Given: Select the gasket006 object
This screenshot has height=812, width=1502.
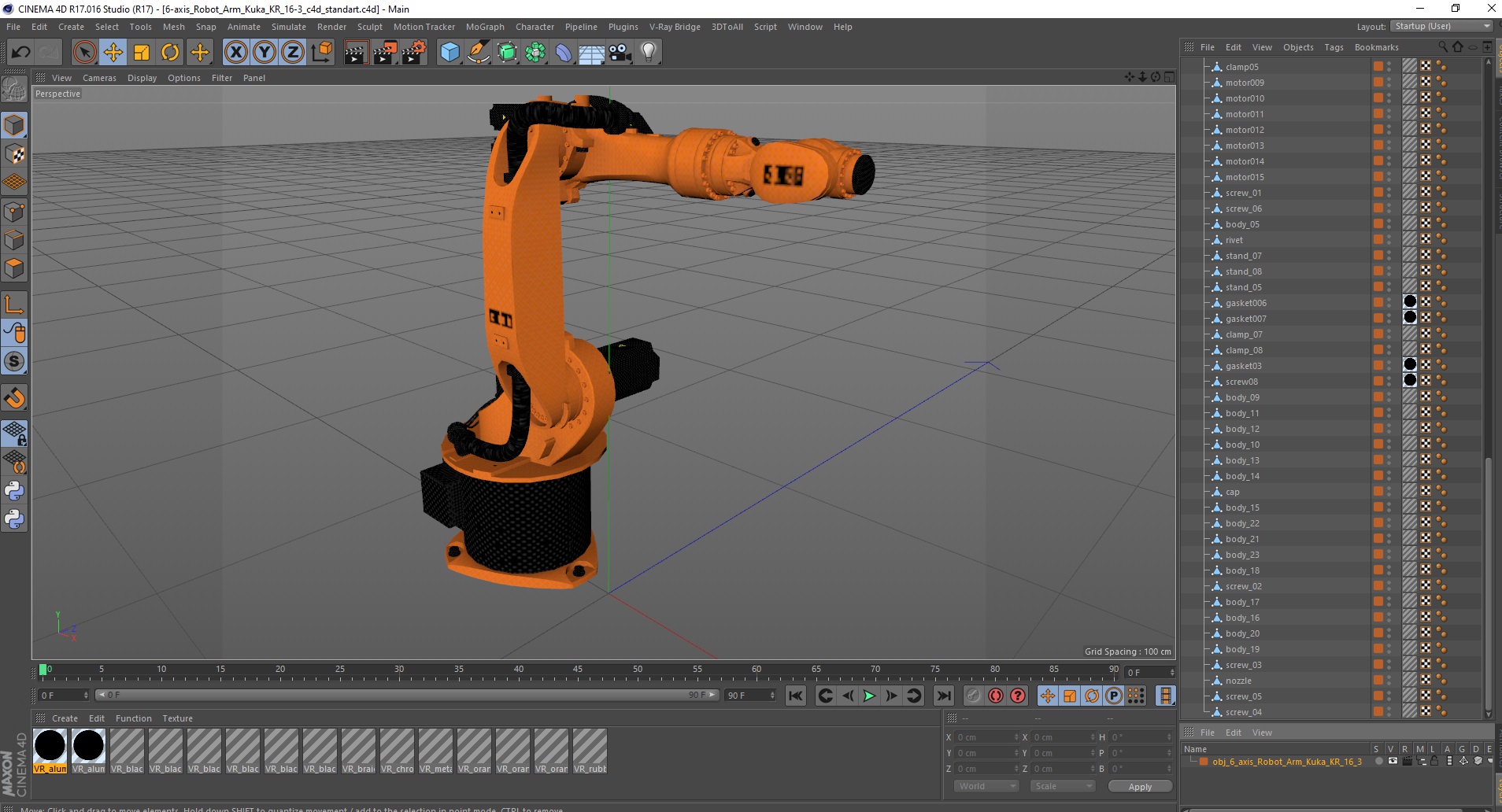Looking at the screenshot, I should point(1246,303).
